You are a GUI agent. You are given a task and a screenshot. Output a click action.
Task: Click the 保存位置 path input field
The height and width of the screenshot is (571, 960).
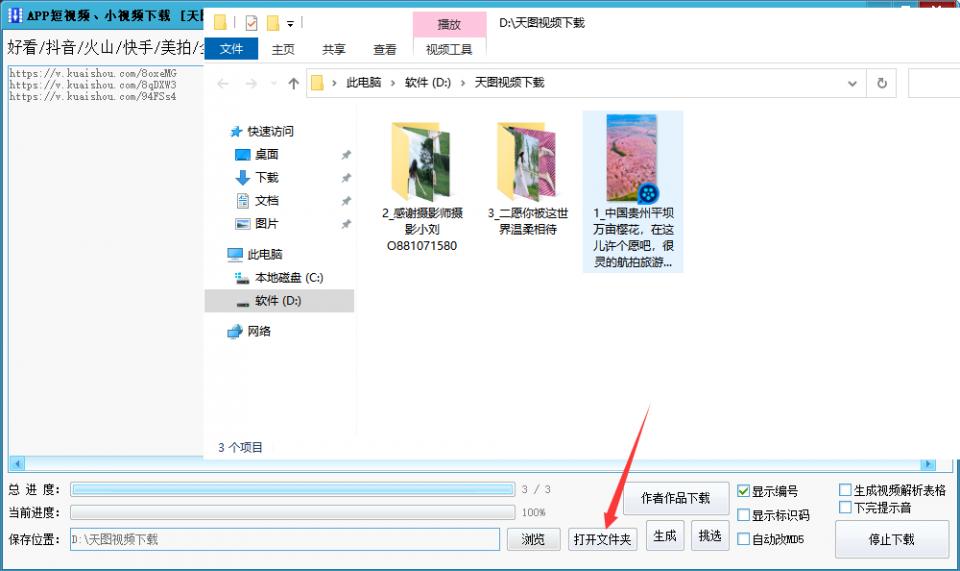click(x=285, y=539)
